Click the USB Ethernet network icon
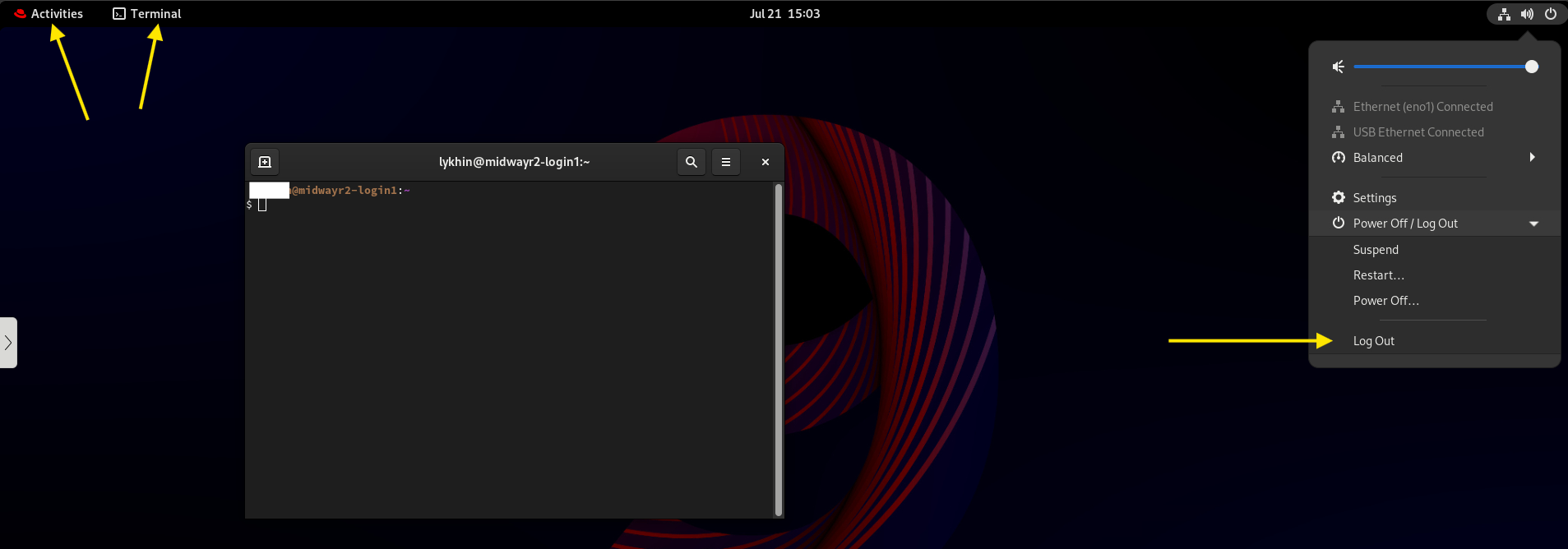 [1339, 132]
